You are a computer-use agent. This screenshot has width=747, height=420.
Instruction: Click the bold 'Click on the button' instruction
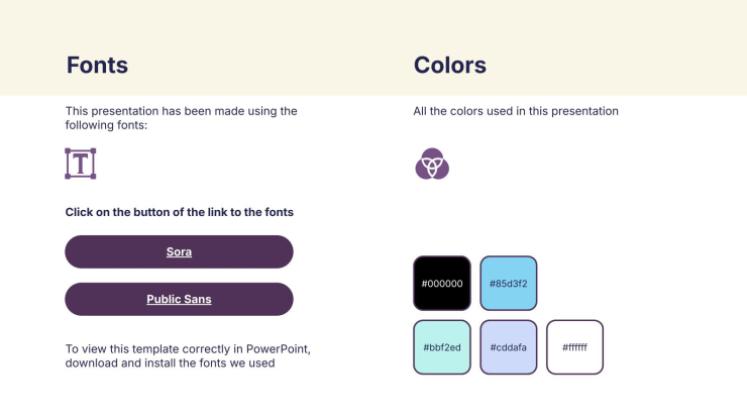coord(179,212)
